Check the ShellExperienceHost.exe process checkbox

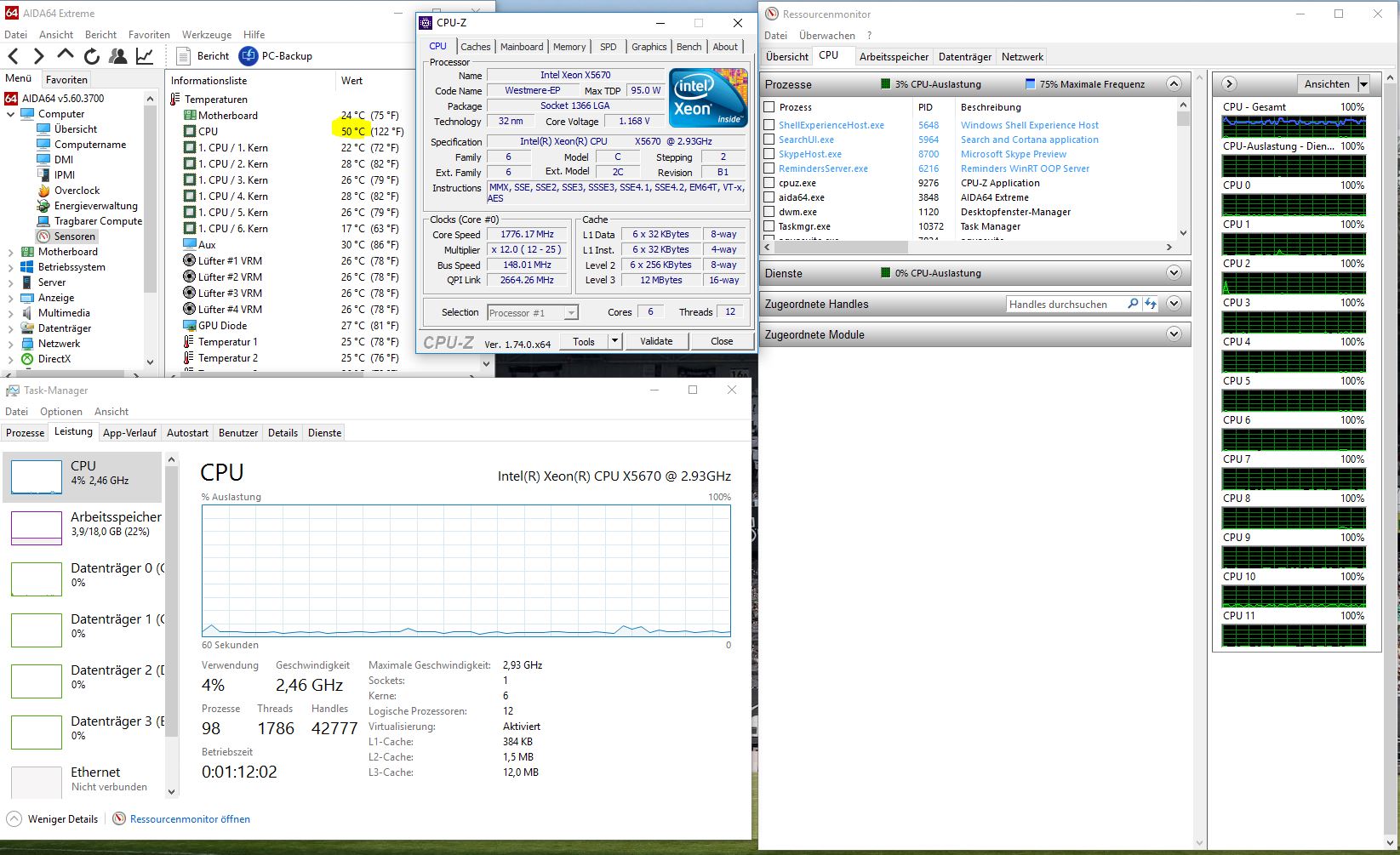point(769,125)
